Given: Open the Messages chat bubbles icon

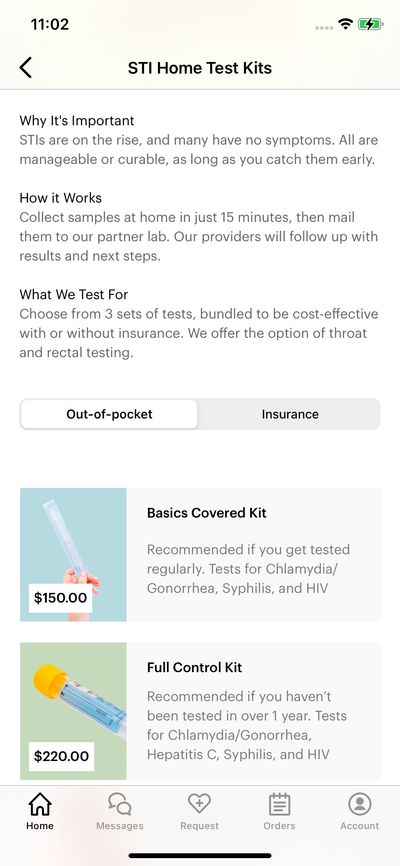Looking at the screenshot, I should (x=119, y=804).
